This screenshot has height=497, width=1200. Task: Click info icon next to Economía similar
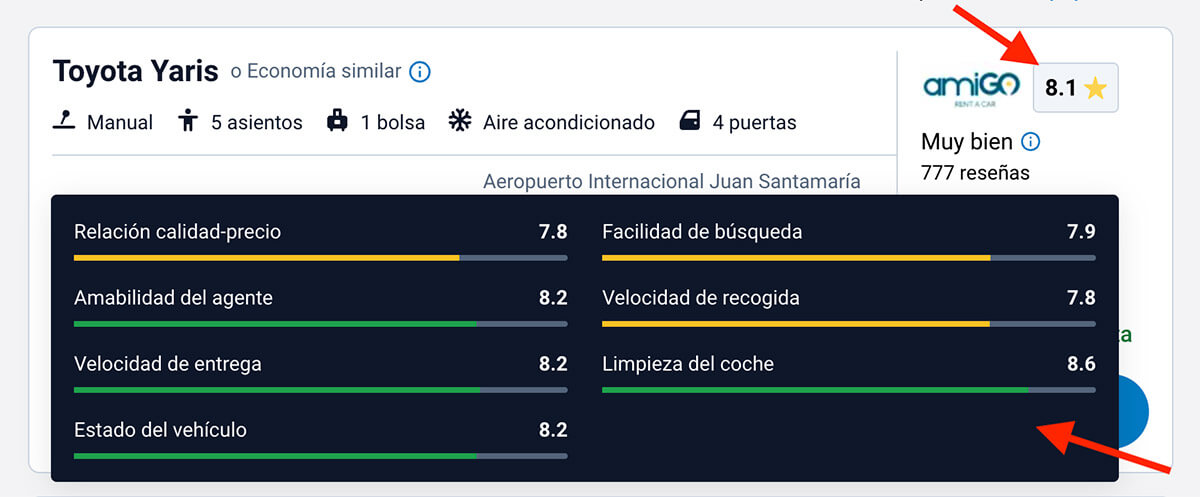[x=420, y=72]
